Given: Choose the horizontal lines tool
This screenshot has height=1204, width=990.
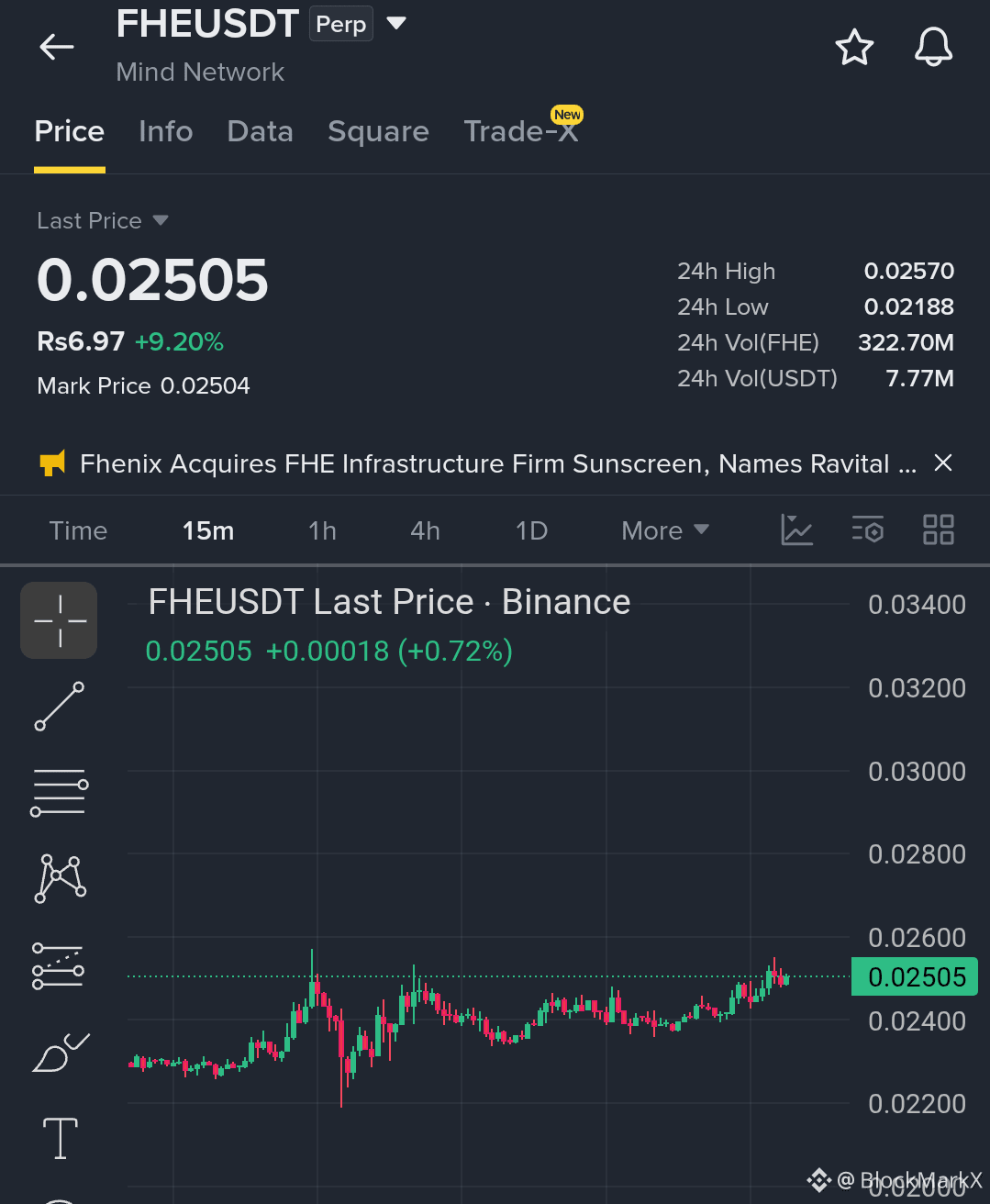Looking at the screenshot, I should (60, 793).
